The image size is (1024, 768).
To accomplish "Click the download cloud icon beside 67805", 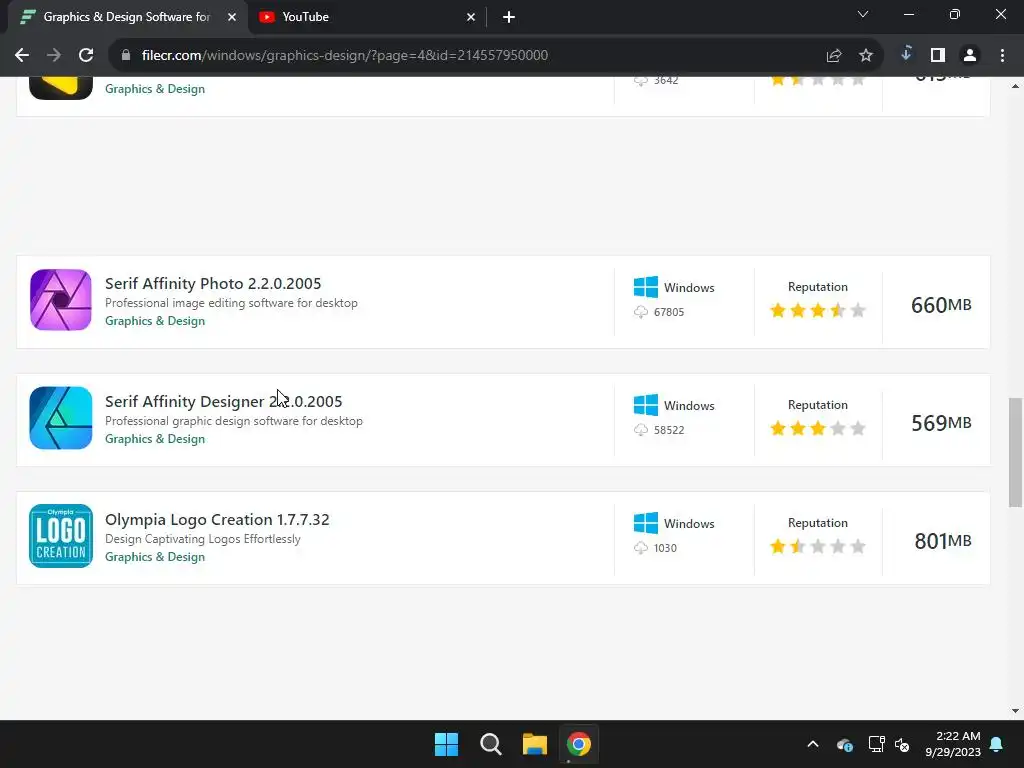I will click(641, 312).
